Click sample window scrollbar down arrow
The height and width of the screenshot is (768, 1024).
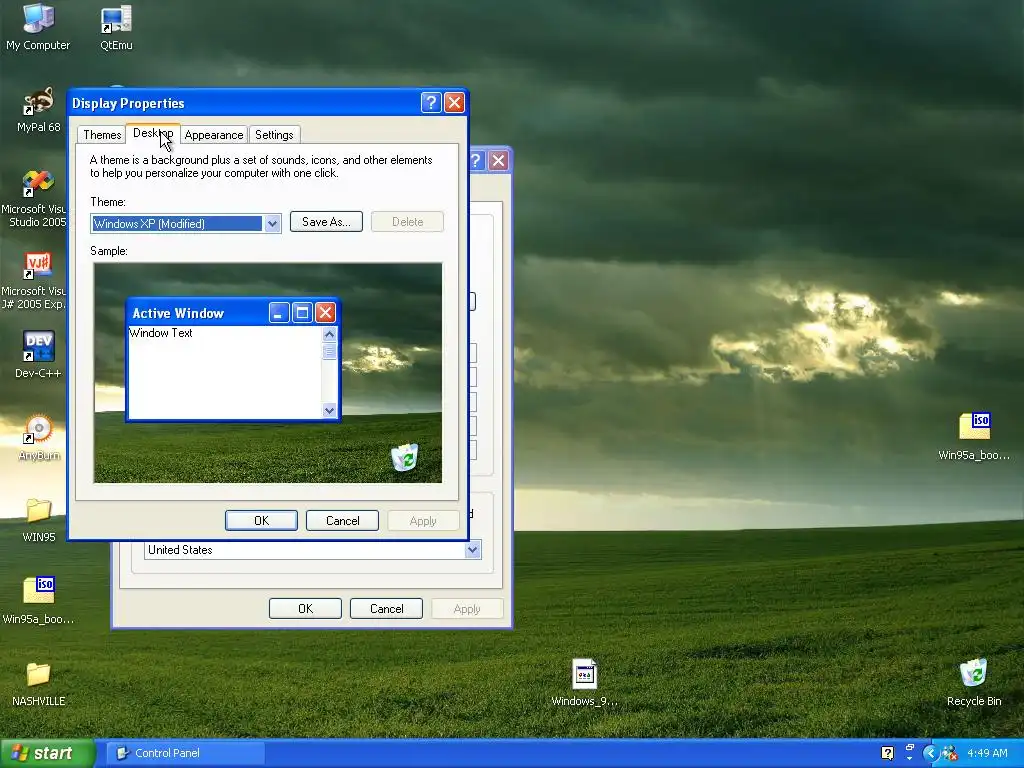[329, 411]
